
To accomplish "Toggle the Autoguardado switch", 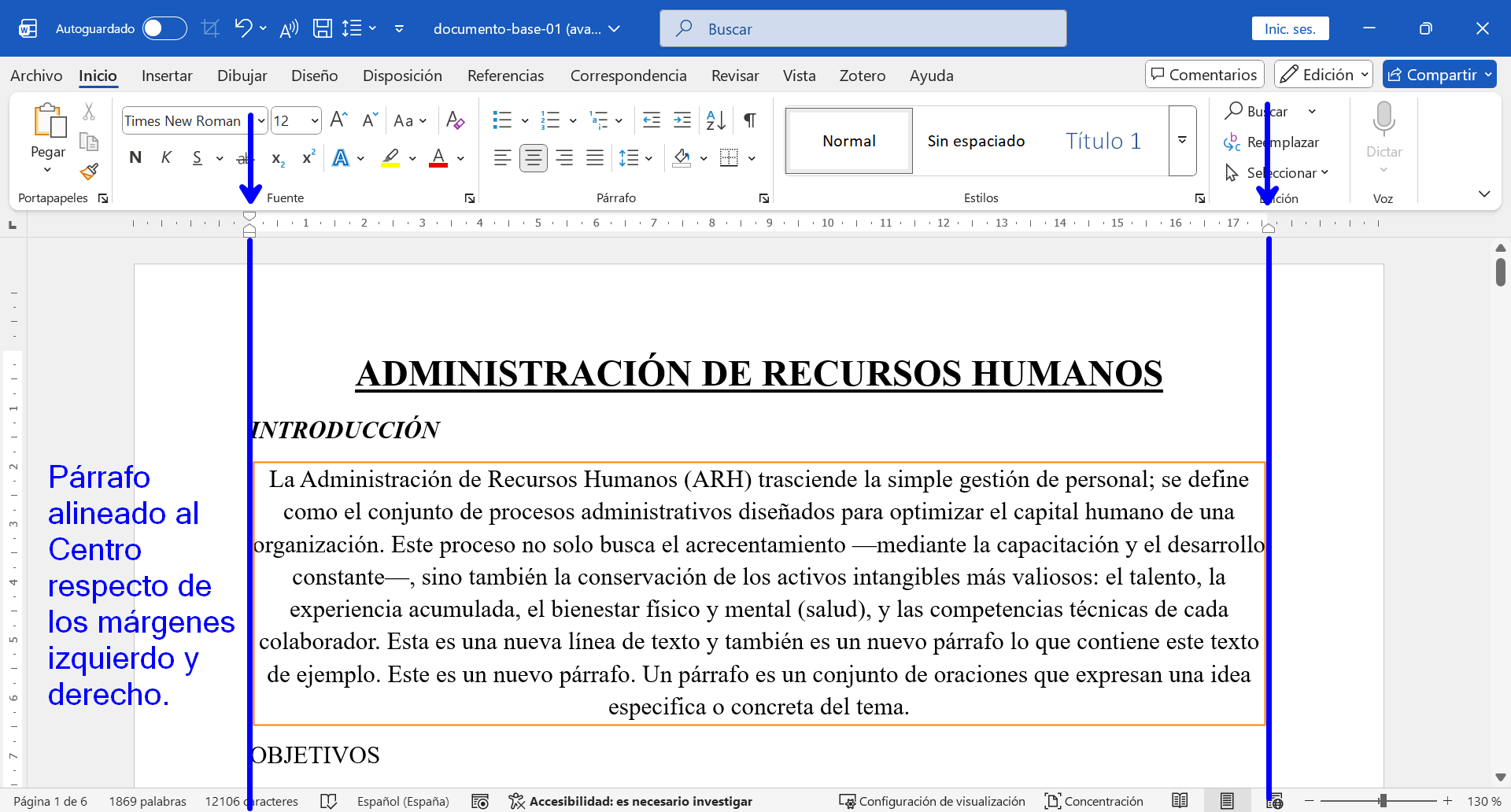I will click(x=164, y=28).
